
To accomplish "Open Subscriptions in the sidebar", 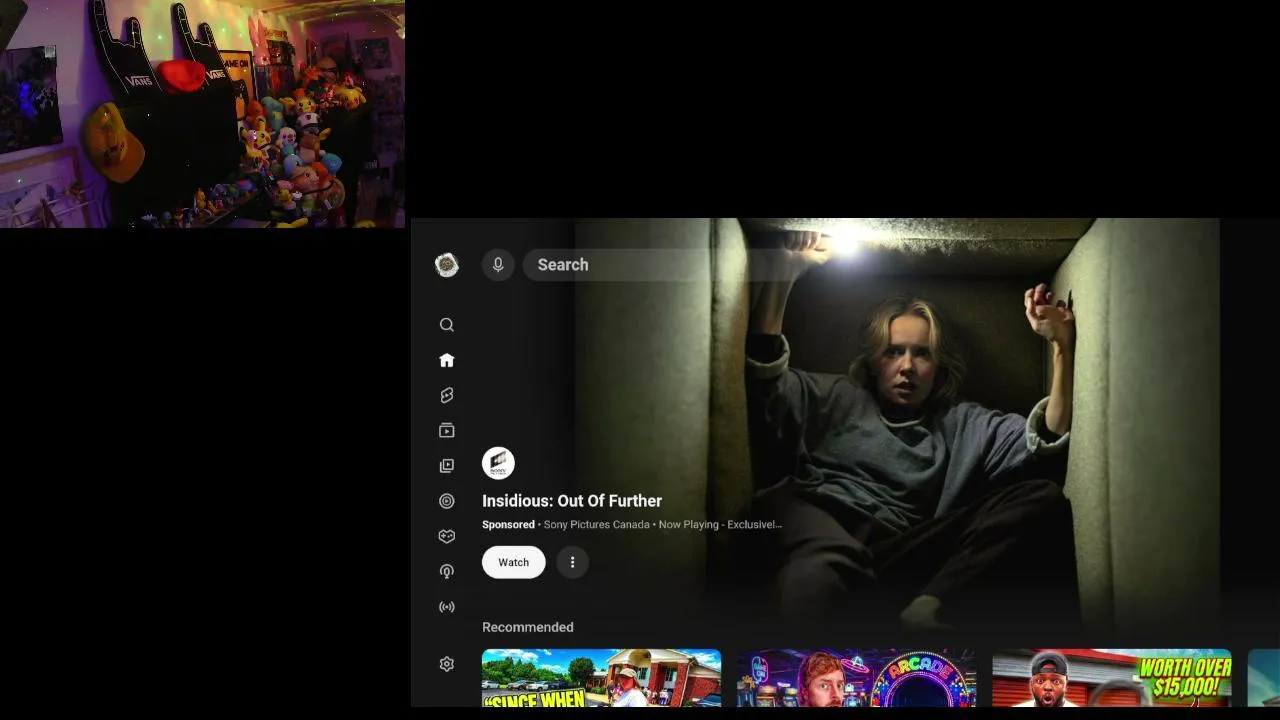I will pyautogui.click(x=447, y=431).
